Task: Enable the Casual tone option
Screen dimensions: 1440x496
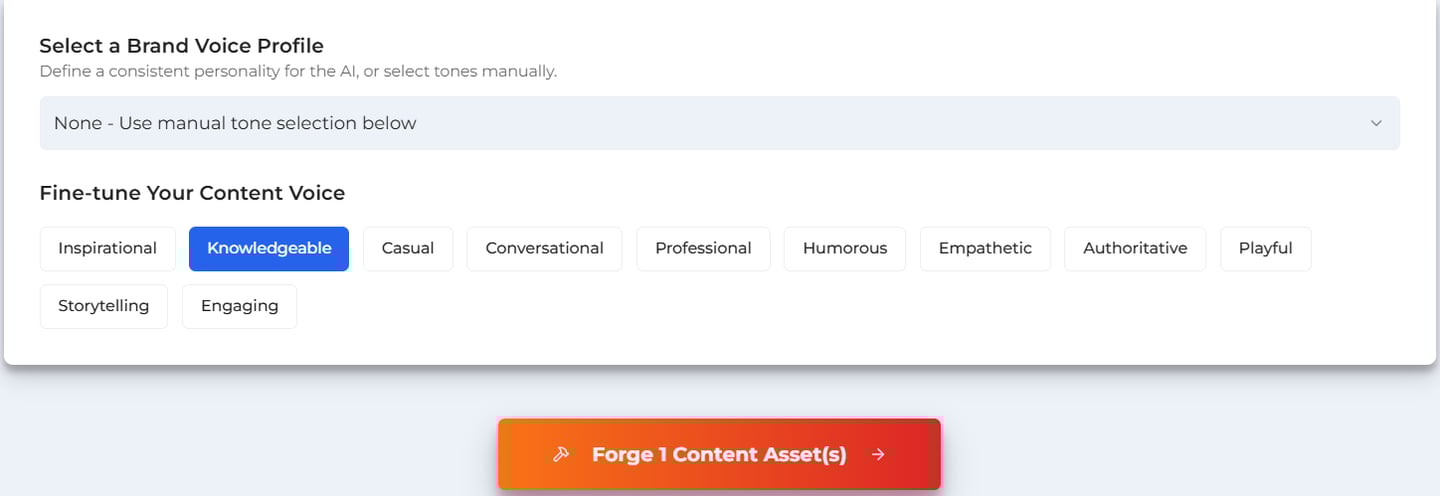Action: (x=408, y=249)
